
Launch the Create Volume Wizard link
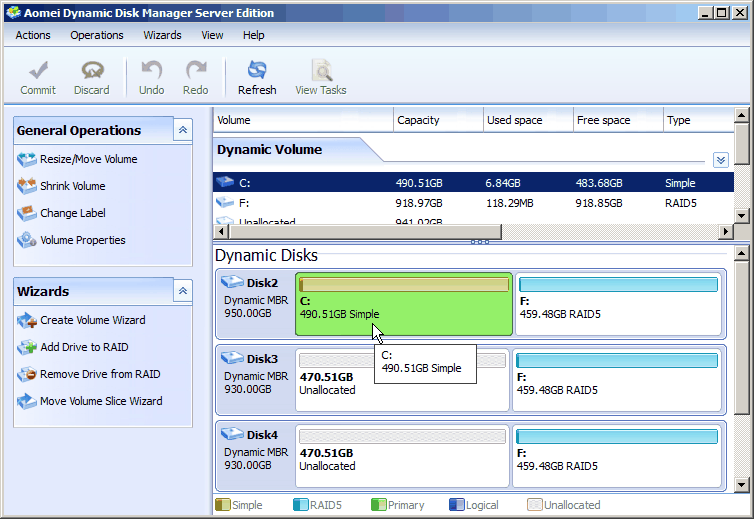click(x=93, y=320)
